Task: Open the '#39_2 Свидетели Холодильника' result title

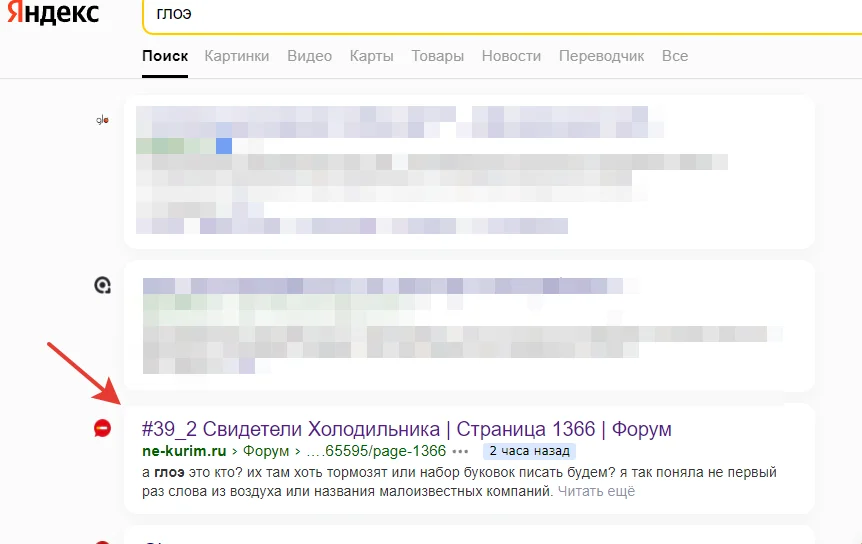Action: tap(407, 429)
